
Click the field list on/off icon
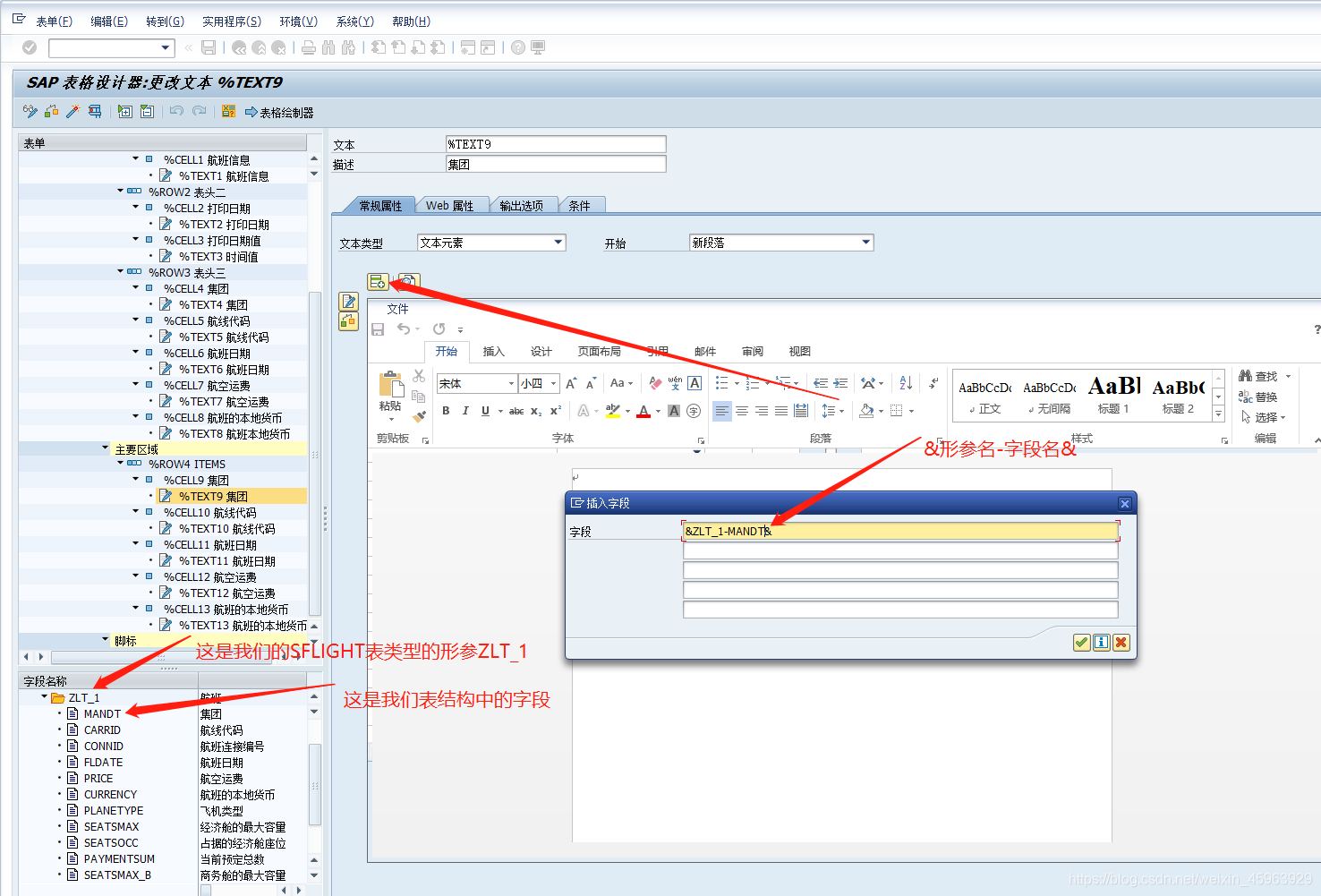click(228, 111)
